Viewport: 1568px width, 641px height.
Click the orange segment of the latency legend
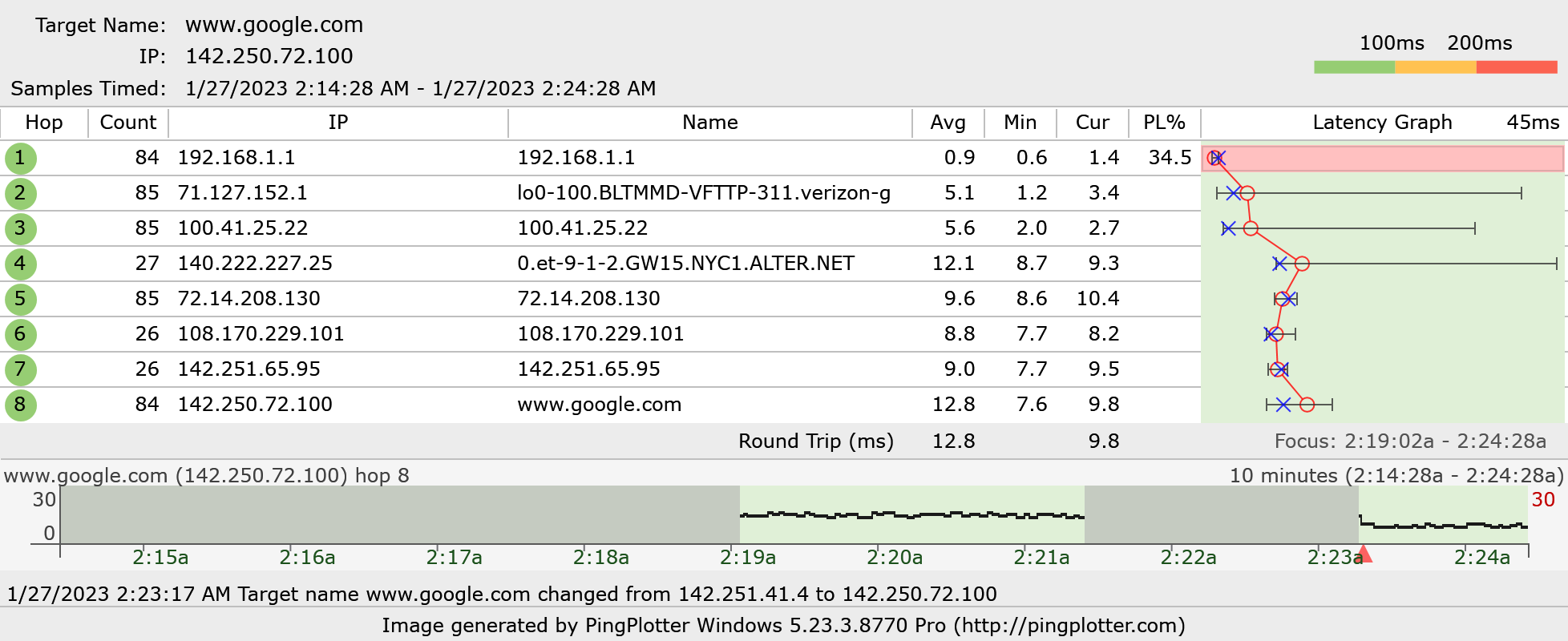pos(1436,67)
